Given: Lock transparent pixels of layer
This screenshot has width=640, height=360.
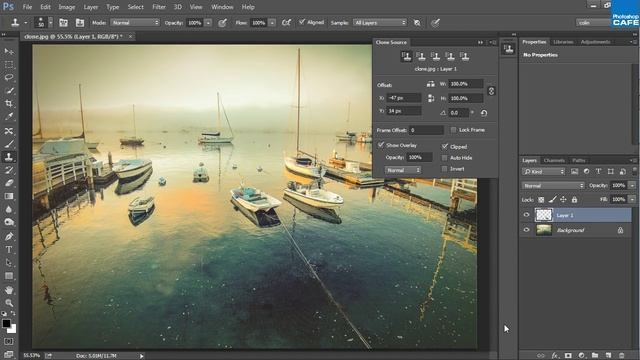Looking at the screenshot, I should click(x=541, y=200).
